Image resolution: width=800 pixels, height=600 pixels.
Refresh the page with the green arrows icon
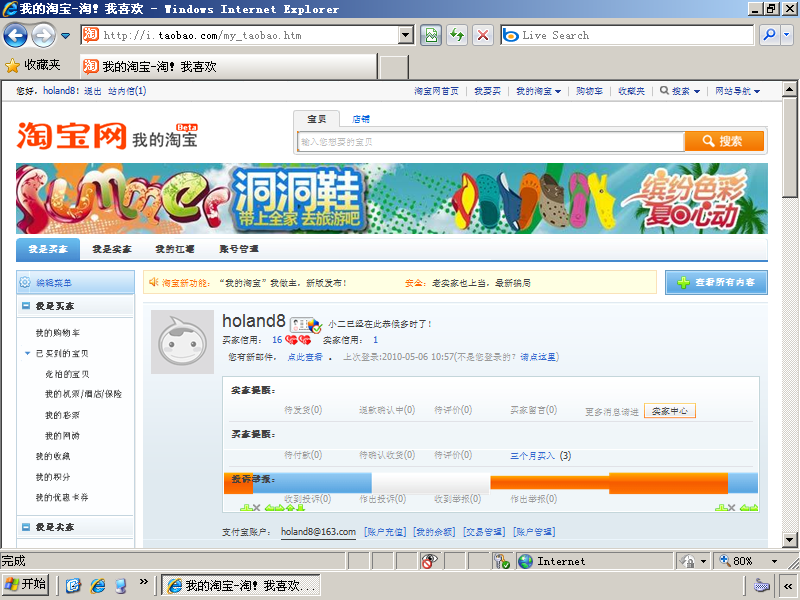[x=457, y=35]
